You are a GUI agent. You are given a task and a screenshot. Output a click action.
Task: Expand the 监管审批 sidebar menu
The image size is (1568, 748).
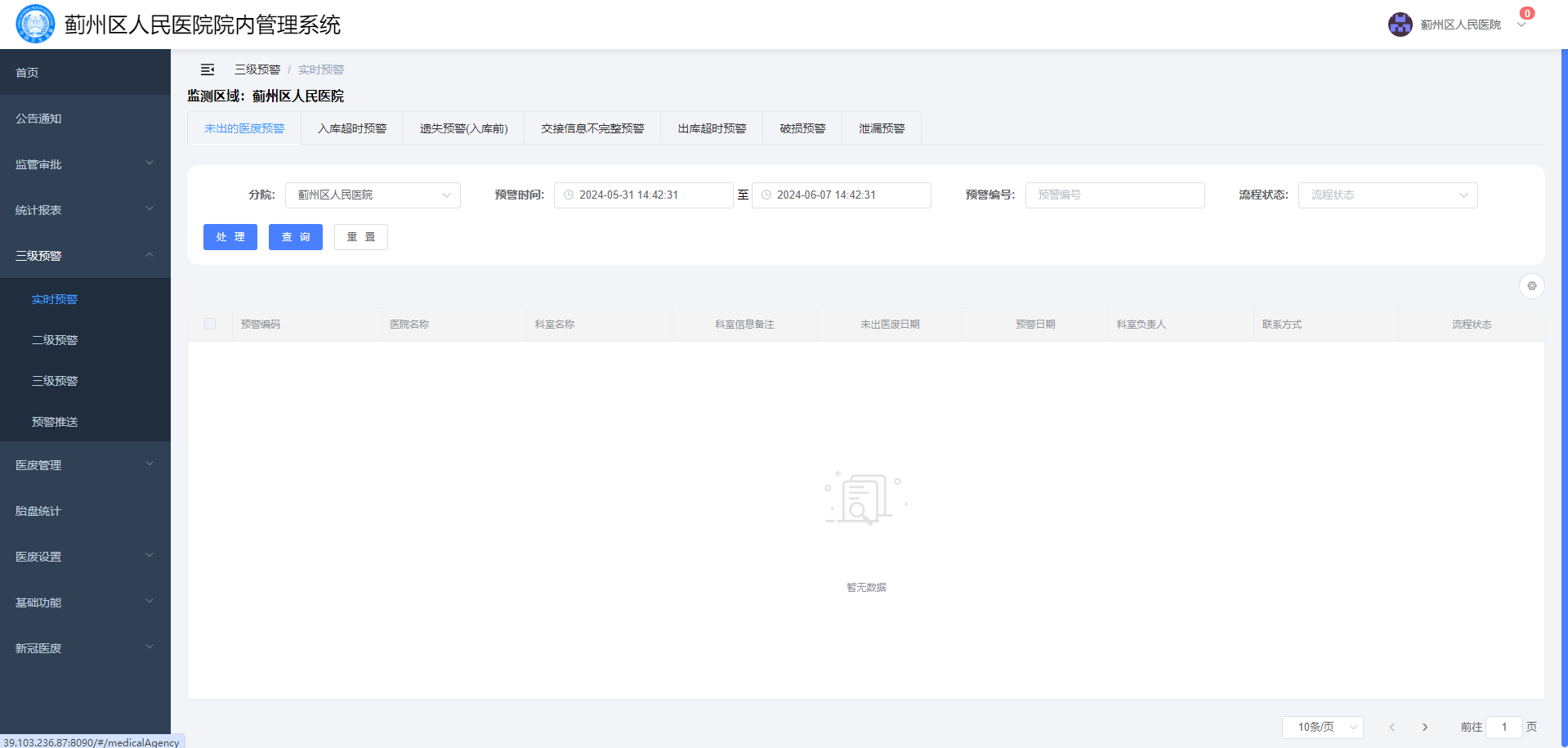tap(85, 164)
